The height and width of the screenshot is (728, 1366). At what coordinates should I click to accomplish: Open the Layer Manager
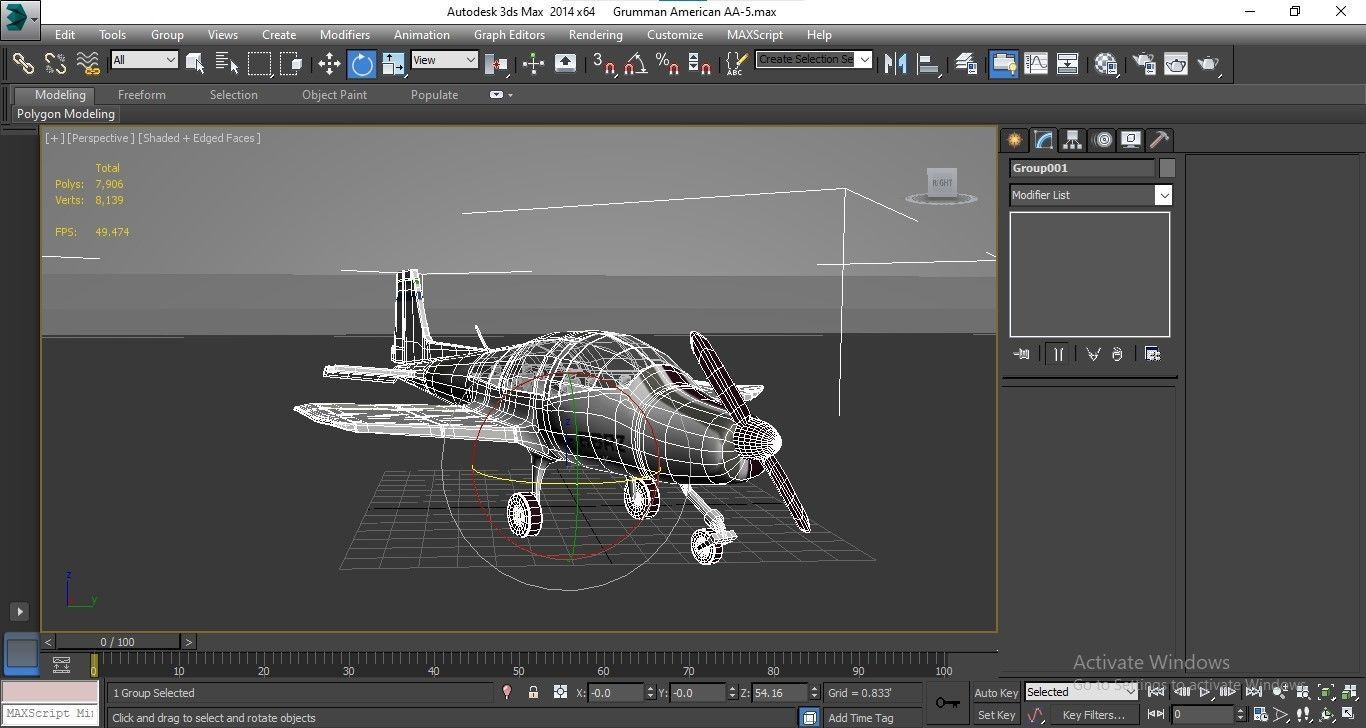point(966,64)
